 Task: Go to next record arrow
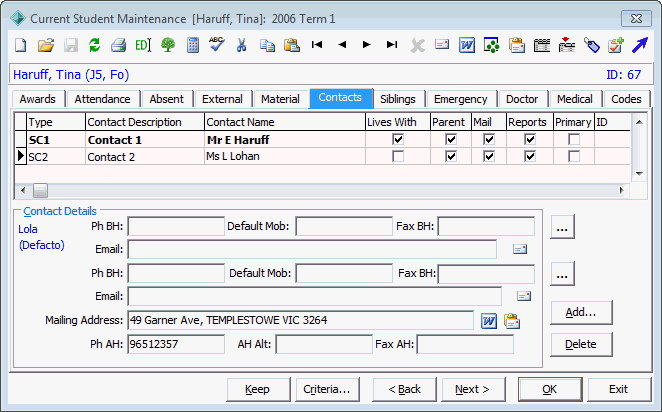click(366, 44)
